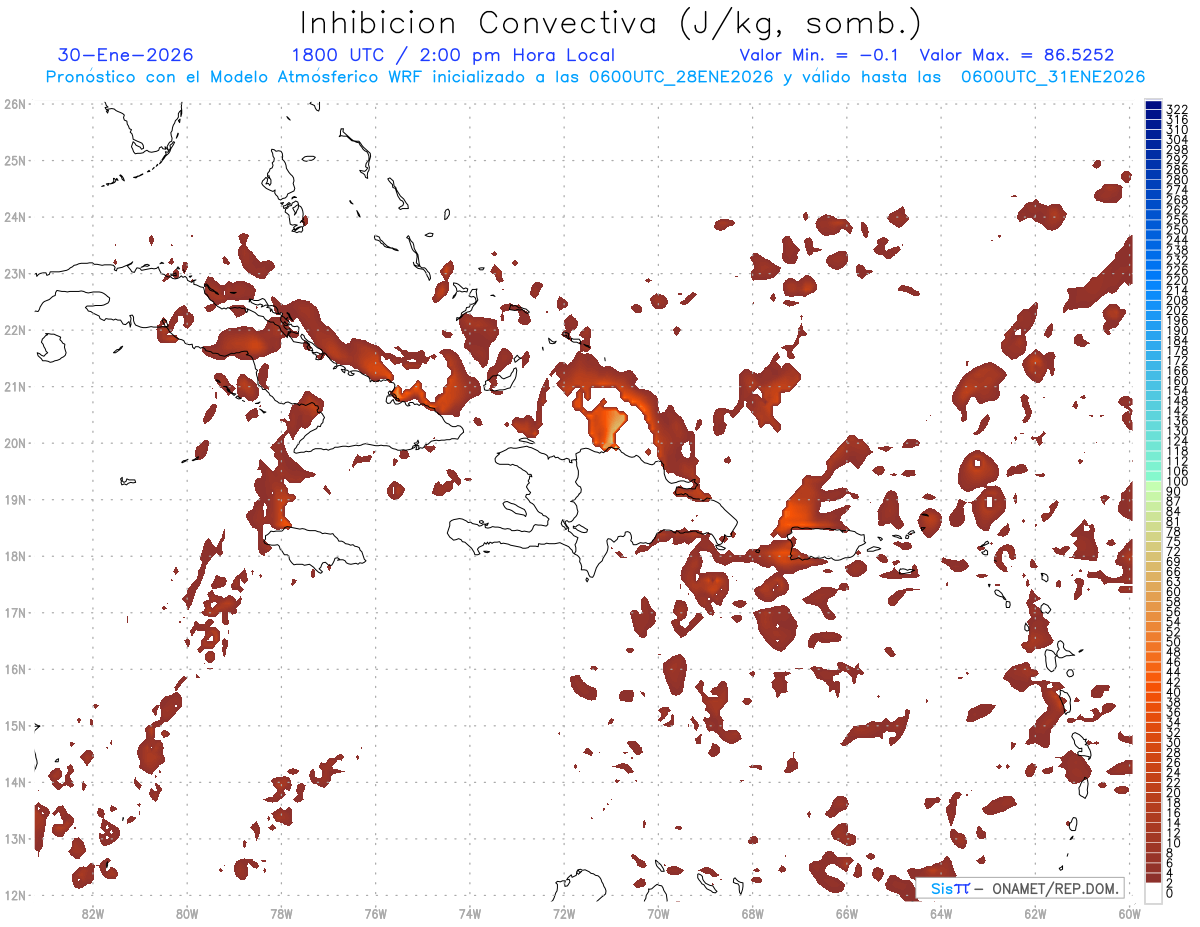Click the 74W longitude label

tap(469, 912)
